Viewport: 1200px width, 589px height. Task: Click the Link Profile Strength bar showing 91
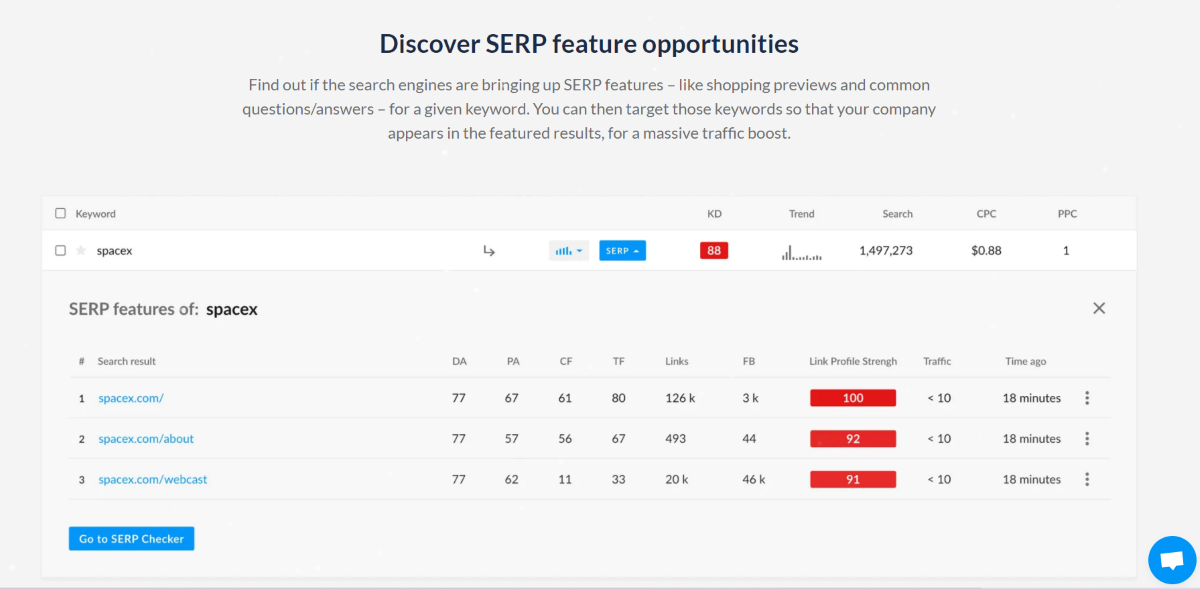pos(853,479)
